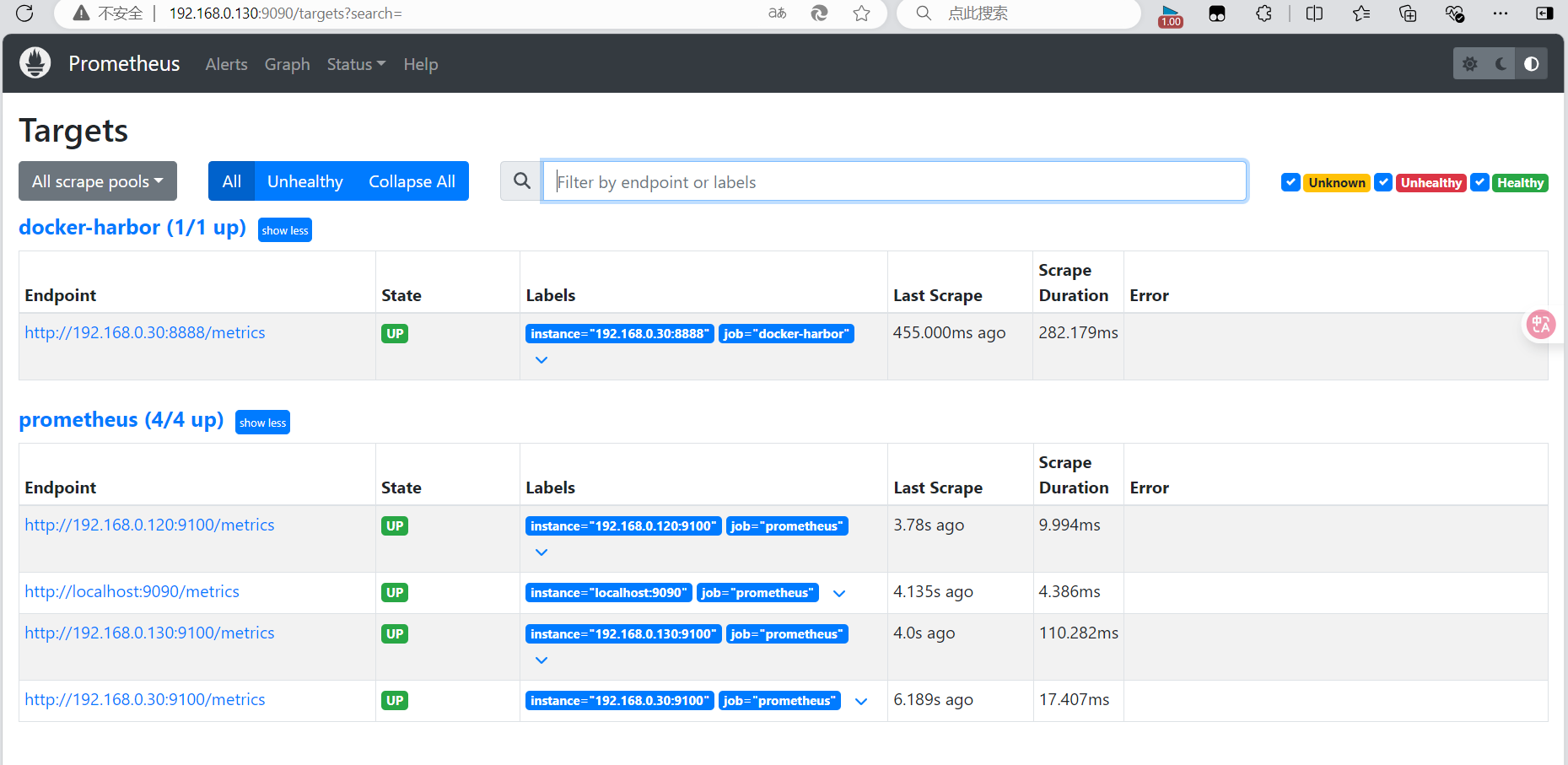Screen dimensions: 1568x765
Task: Click the 110.282ms scrape duration value
Action: click(x=1079, y=633)
